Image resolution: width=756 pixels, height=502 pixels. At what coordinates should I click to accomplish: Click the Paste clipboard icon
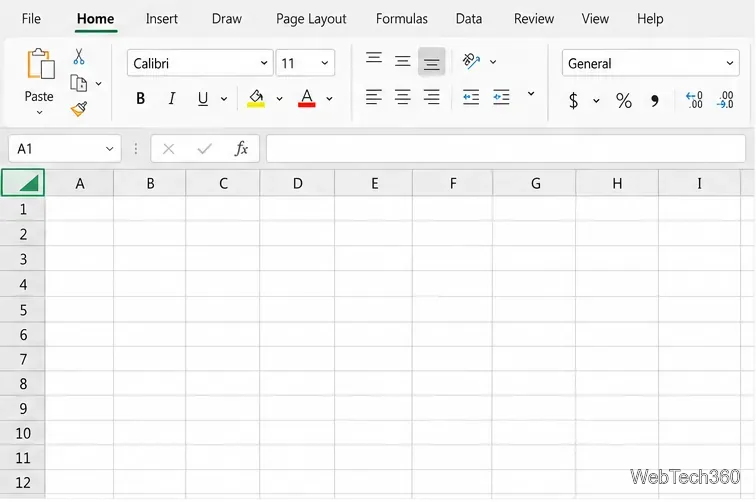click(x=40, y=64)
